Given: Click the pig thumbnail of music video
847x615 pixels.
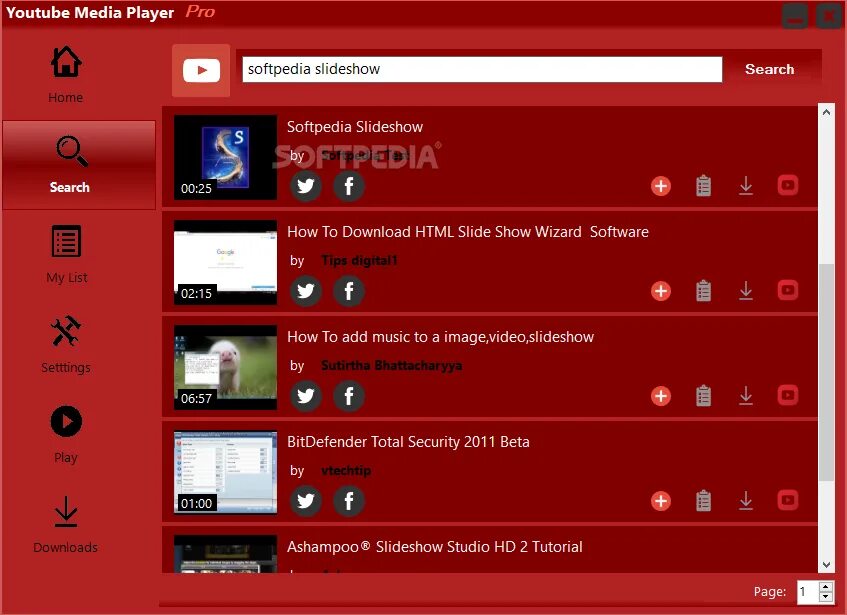Looking at the screenshot, I should tap(225, 367).
